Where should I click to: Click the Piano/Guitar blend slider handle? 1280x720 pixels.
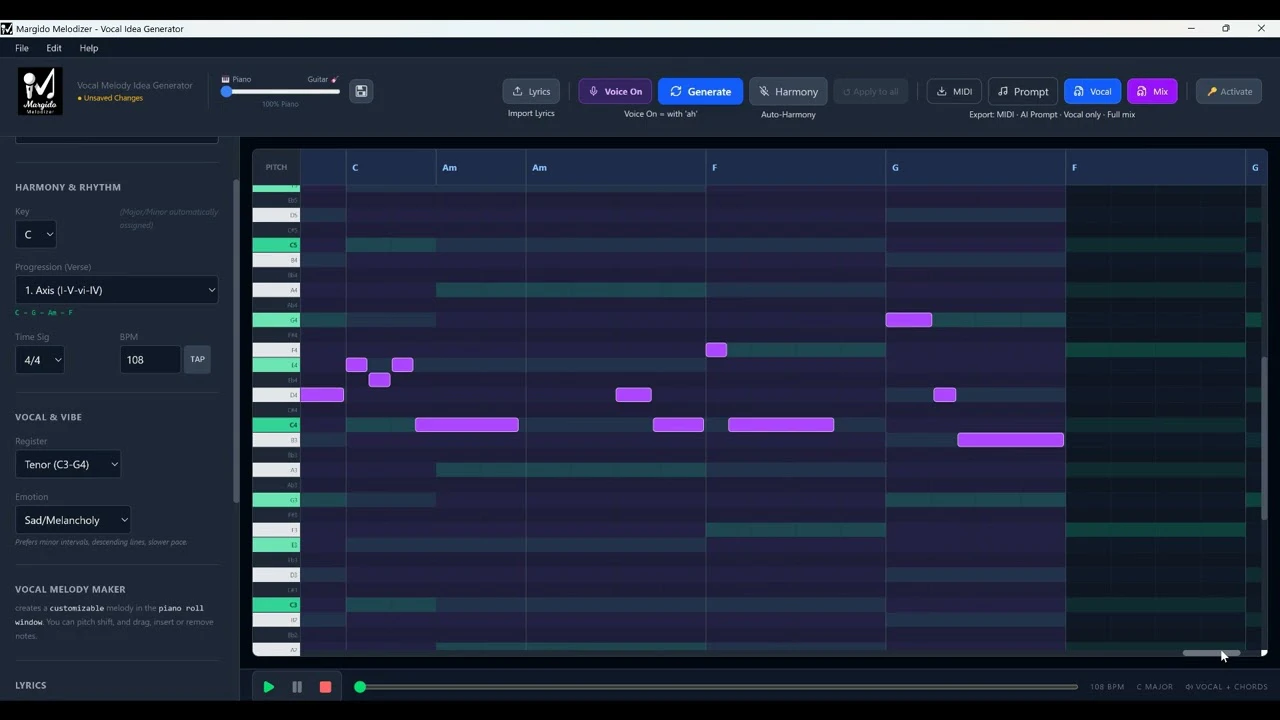[227, 91]
